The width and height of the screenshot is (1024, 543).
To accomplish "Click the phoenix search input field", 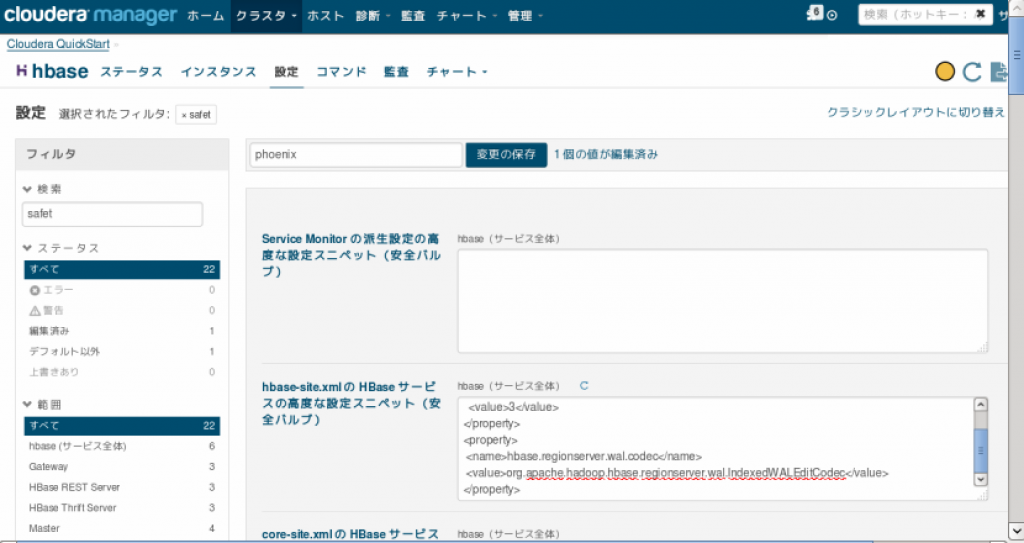I will click(356, 155).
